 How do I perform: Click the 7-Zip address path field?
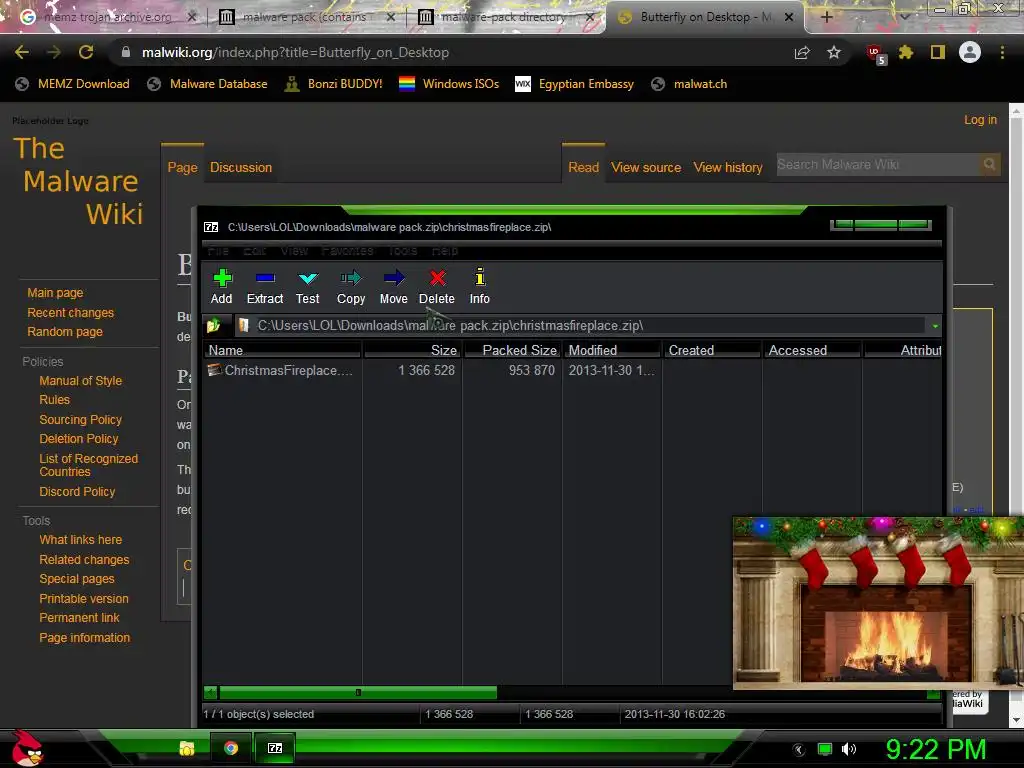(x=581, y=325)
